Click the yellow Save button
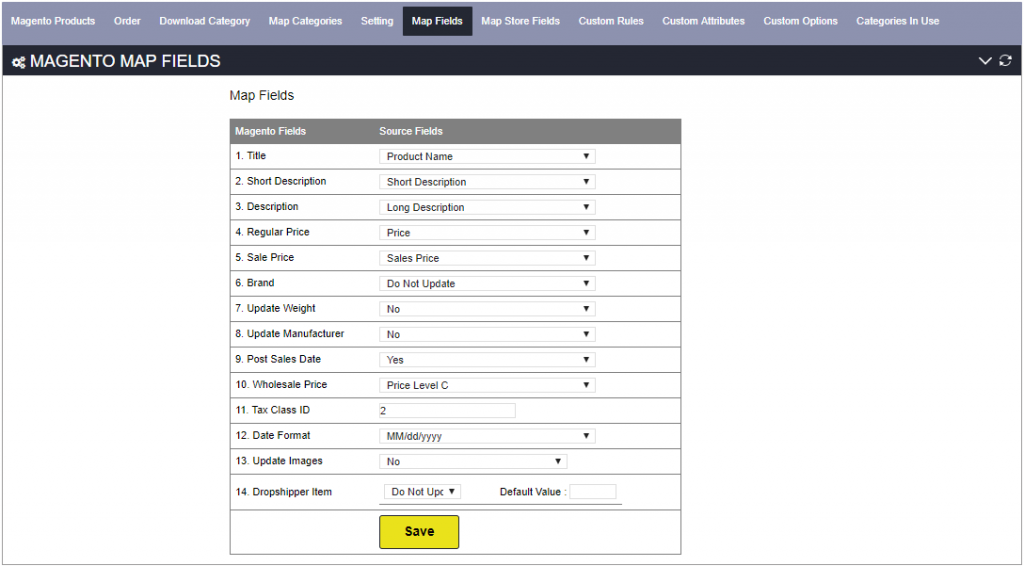1024x566 pixels. tap(419, 531)
